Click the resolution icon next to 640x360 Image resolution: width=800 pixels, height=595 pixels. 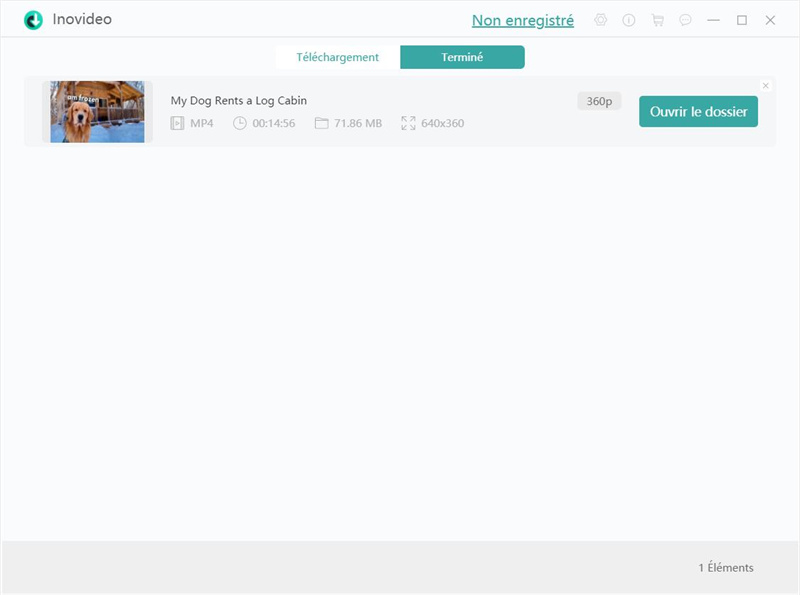coord(406,123)
